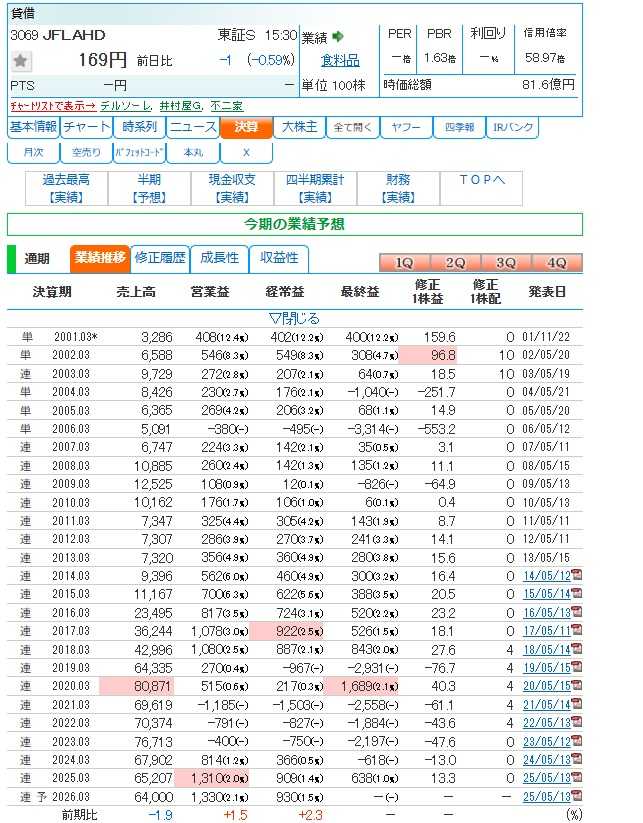643x823 pixels.
Task: Open the 基本情報 tab
Action: click(33, 127)
